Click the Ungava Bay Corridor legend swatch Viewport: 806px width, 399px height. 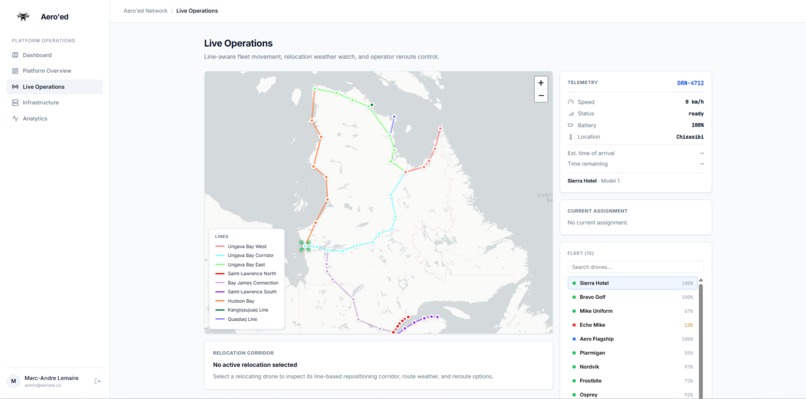point(219,256)
